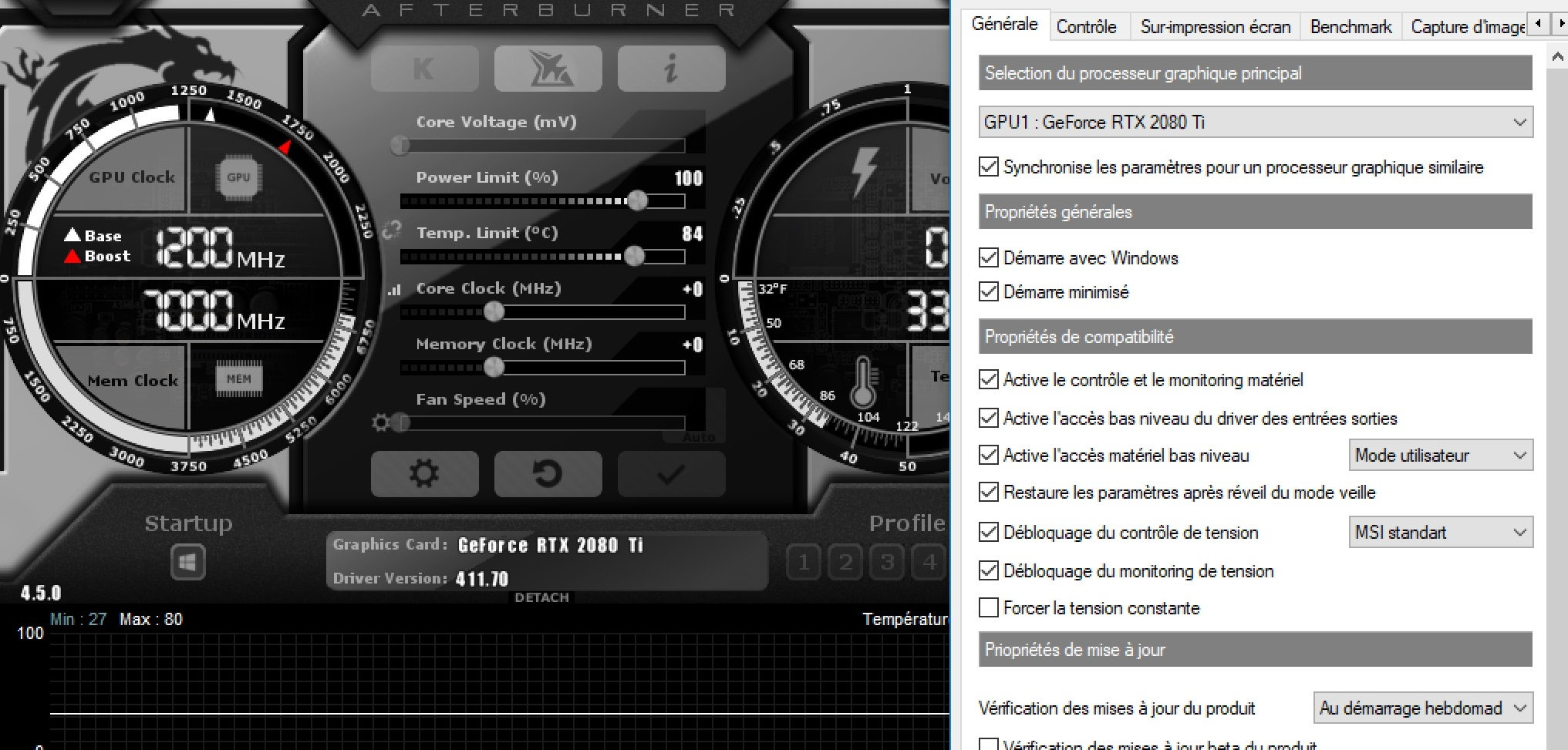
Task: Open the information (i) panel
Action: click(x=672, y=69)
